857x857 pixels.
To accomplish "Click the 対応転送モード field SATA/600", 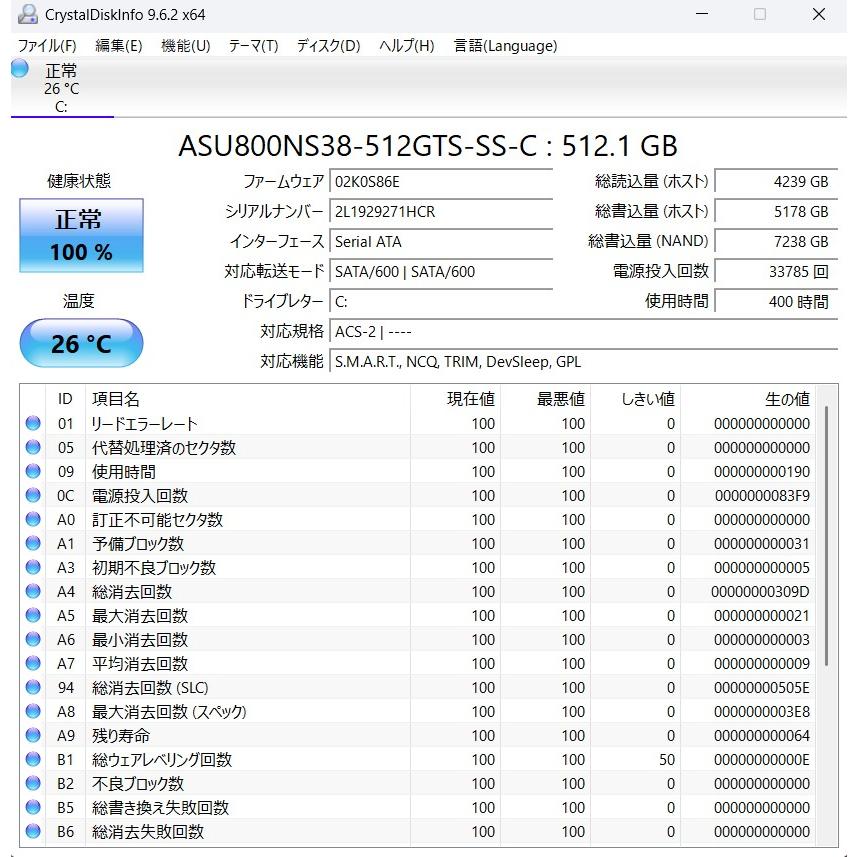I will [441, 272].
